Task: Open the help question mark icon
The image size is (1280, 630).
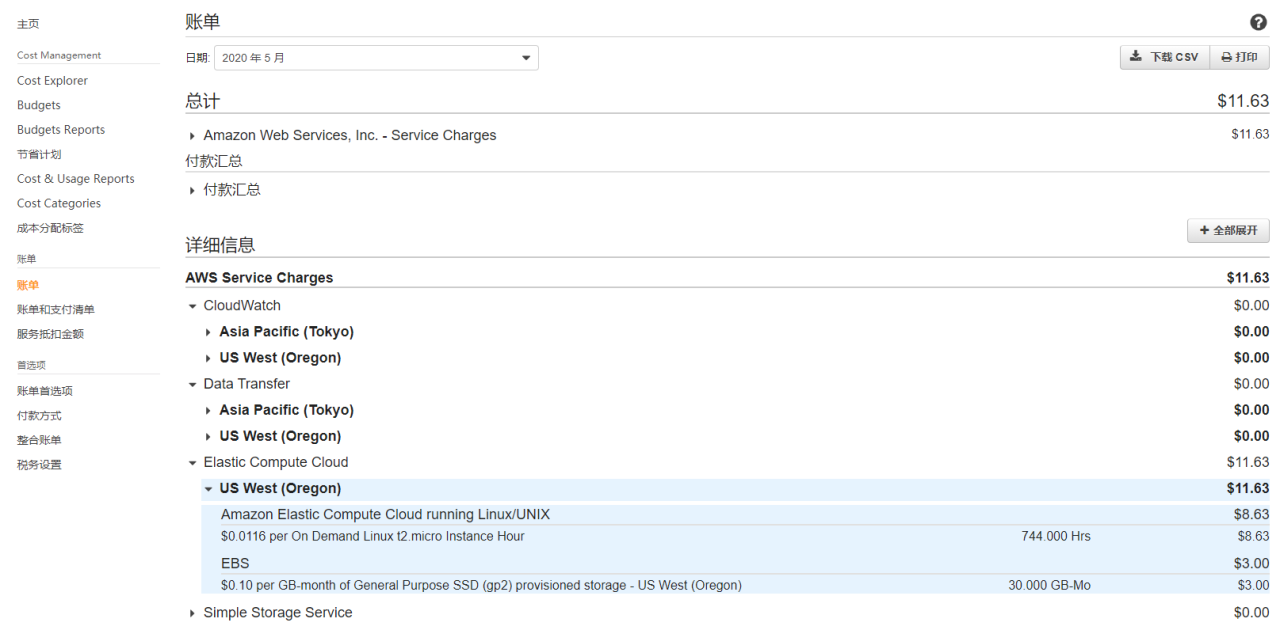Action: (1259, 22)
